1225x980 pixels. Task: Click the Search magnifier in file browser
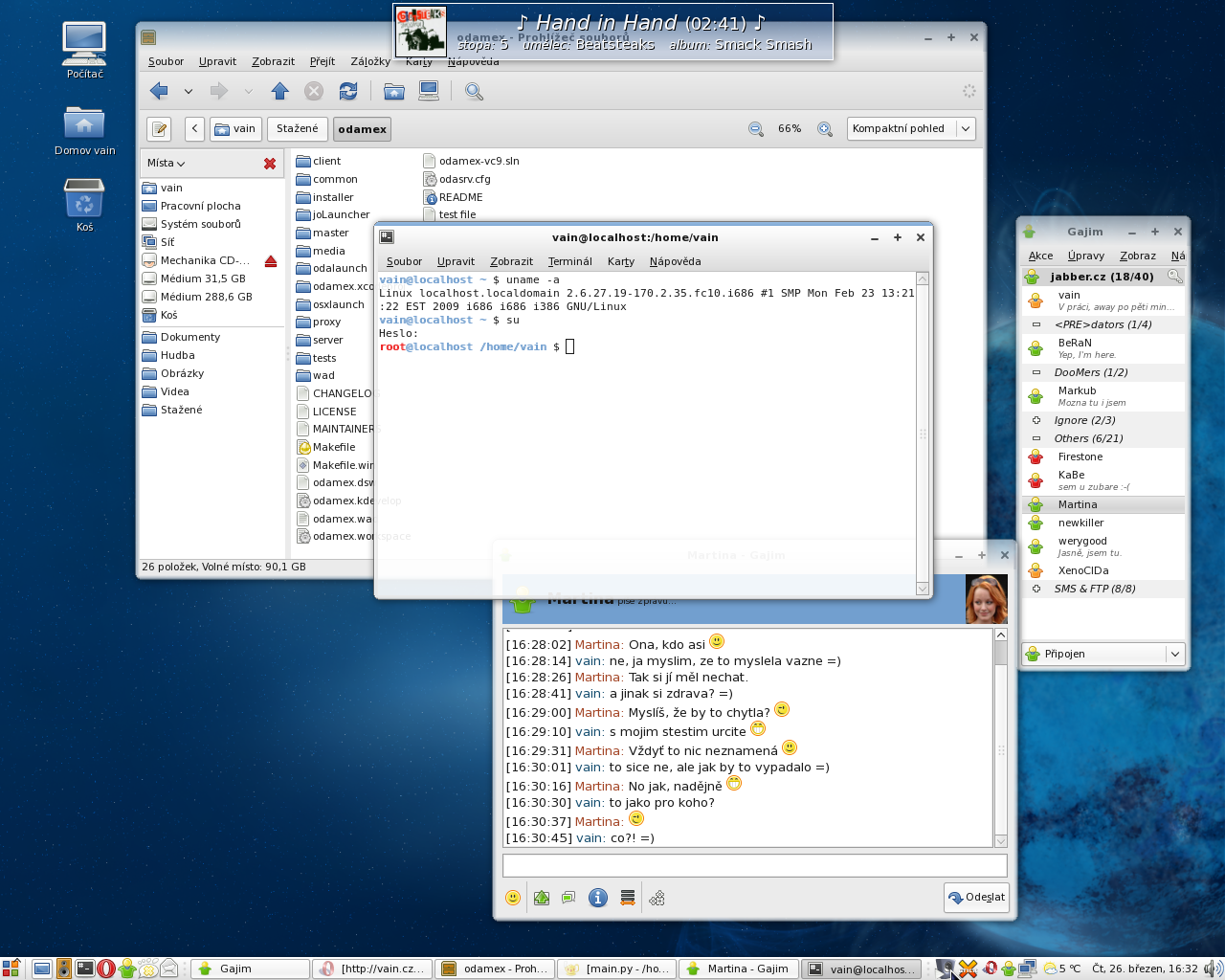click(x=474, y=91)
